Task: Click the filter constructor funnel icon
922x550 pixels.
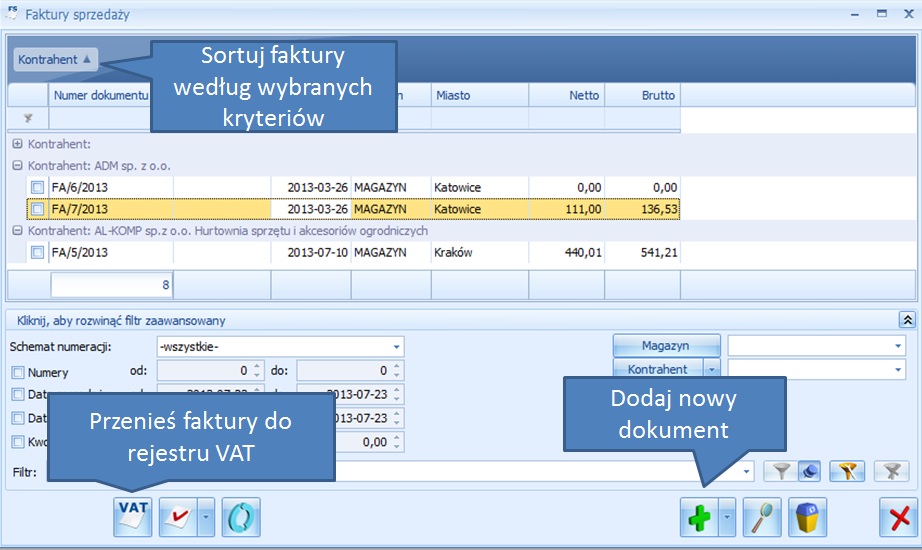Action: pos(847,471)
